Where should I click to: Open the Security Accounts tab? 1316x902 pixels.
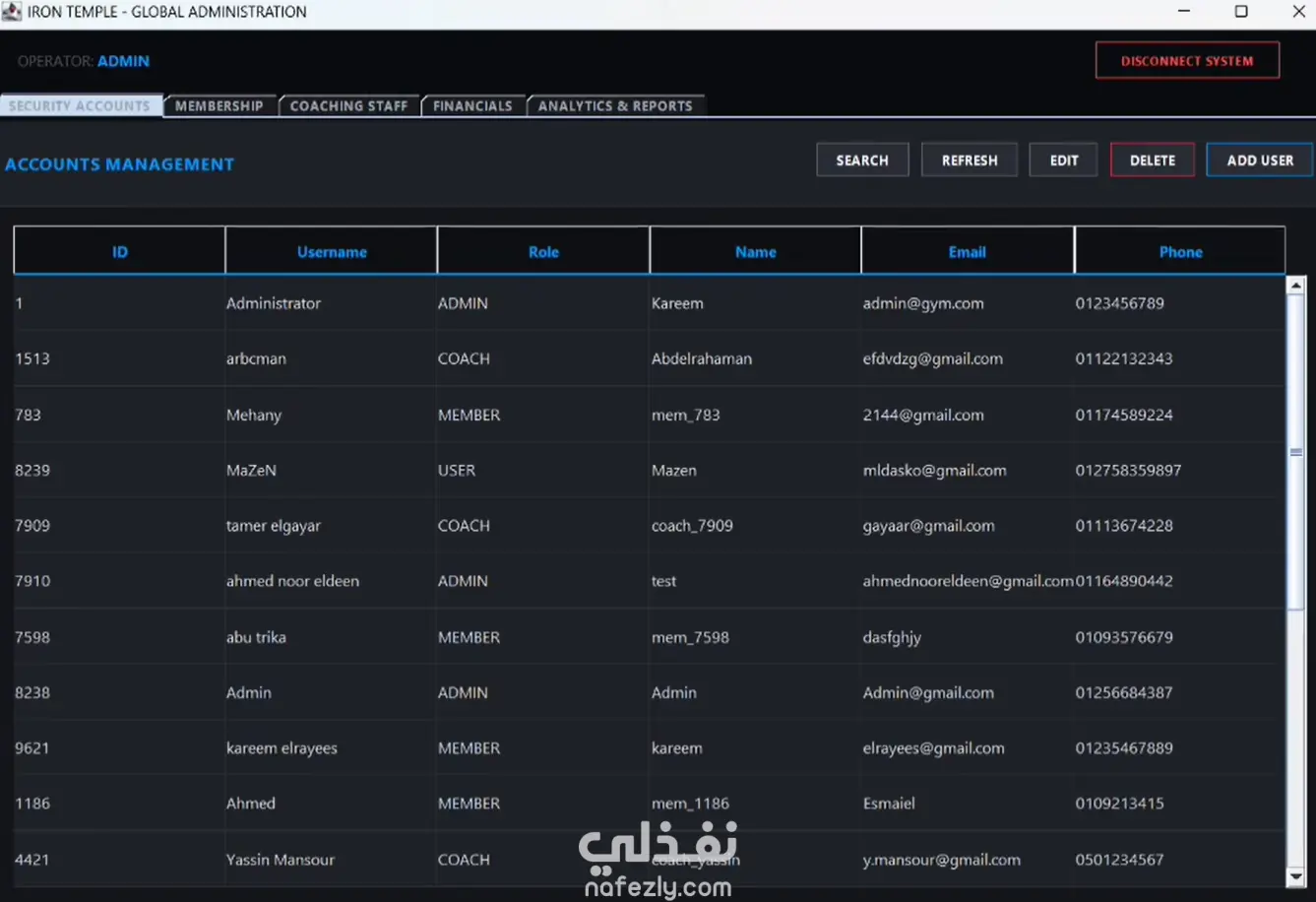pos(80,105)
